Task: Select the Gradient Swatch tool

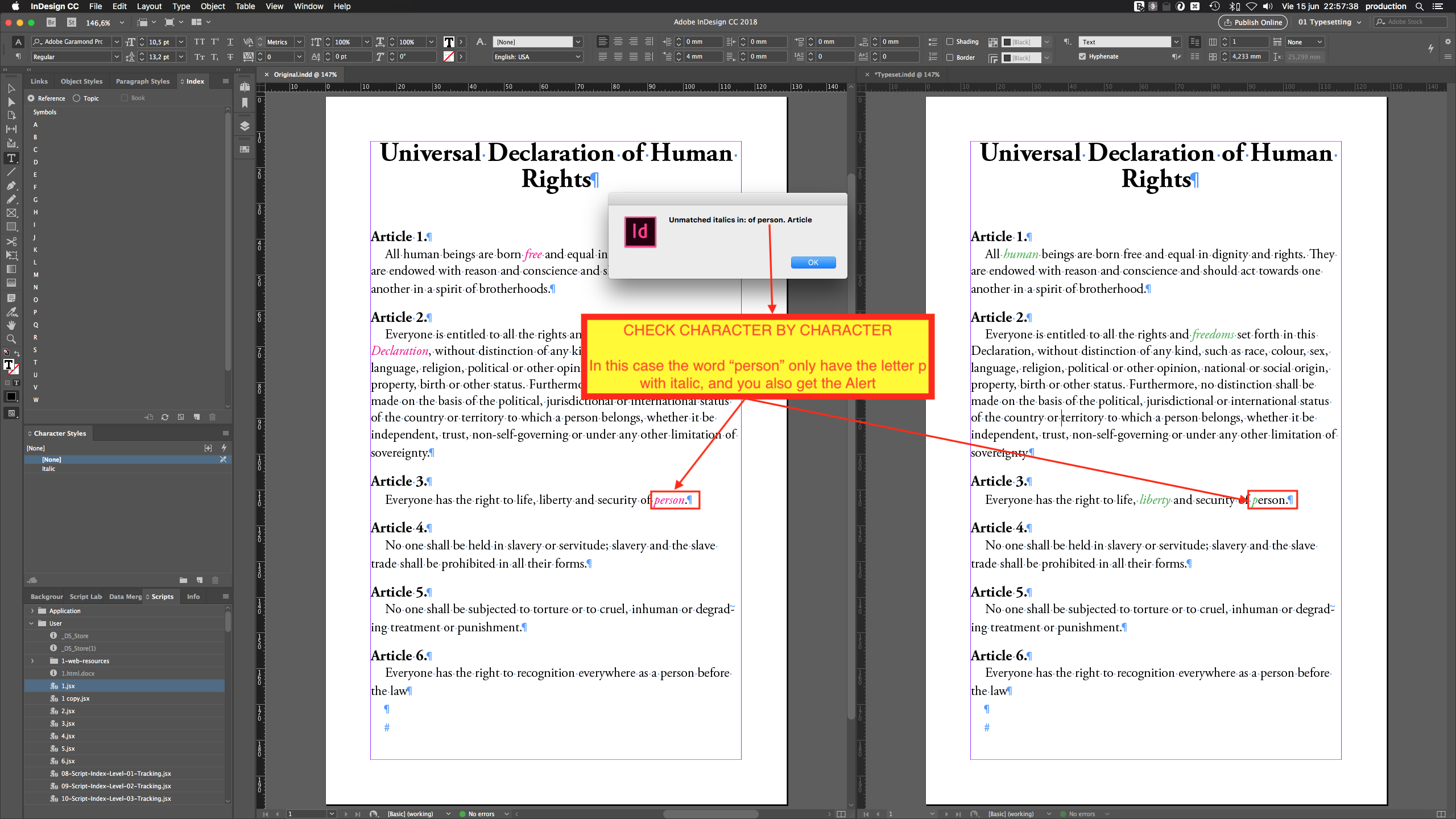Action: [x=11, y=269]
